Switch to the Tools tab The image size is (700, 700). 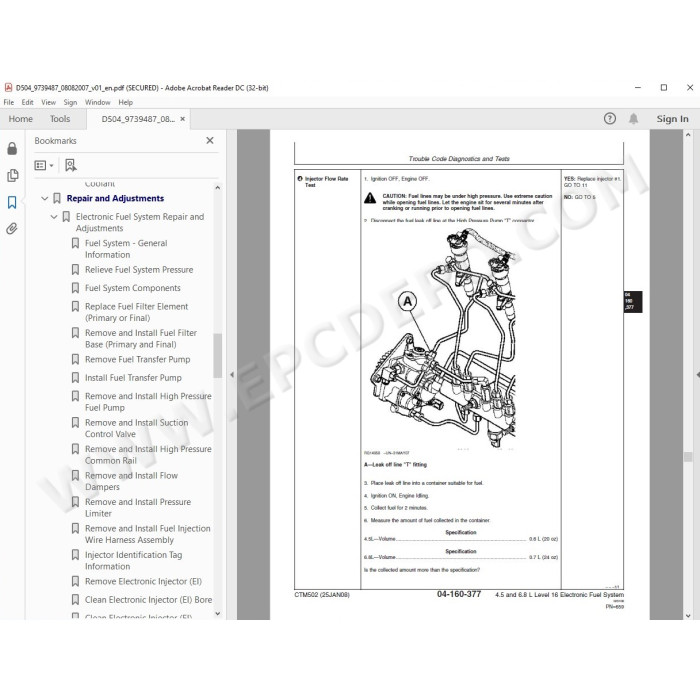(x=60, y=119)
